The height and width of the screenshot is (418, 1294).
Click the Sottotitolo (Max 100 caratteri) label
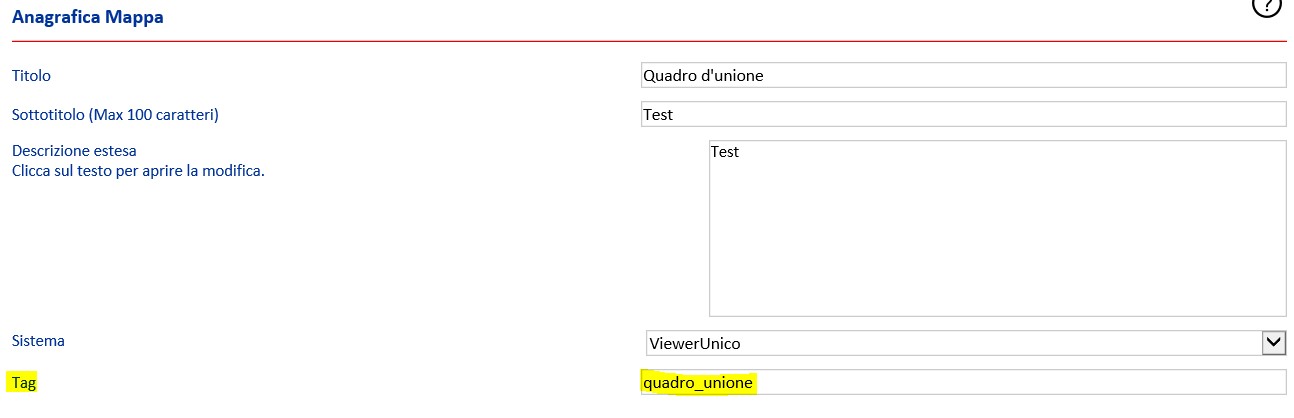115,114
